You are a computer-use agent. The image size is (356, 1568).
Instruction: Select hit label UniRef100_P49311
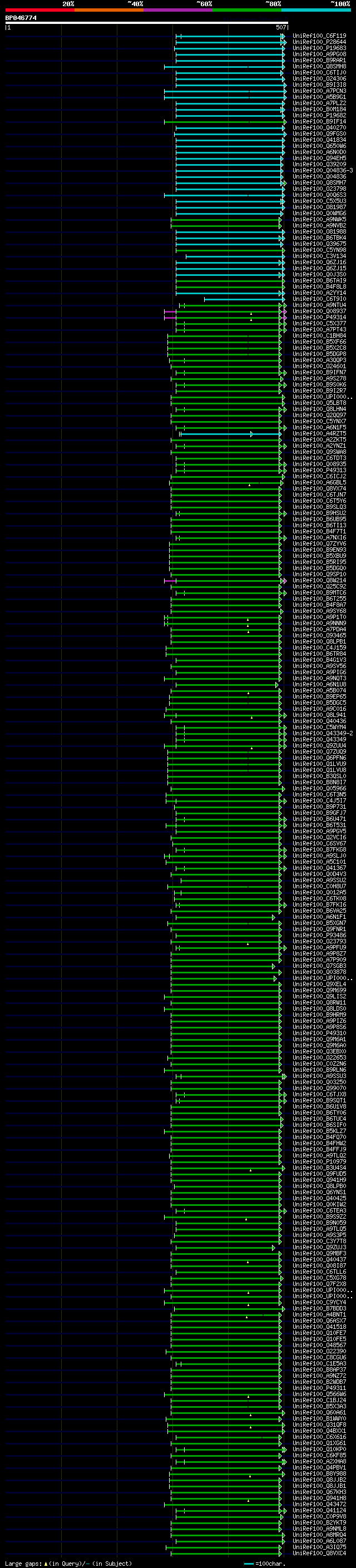[x=319, y=1388]
